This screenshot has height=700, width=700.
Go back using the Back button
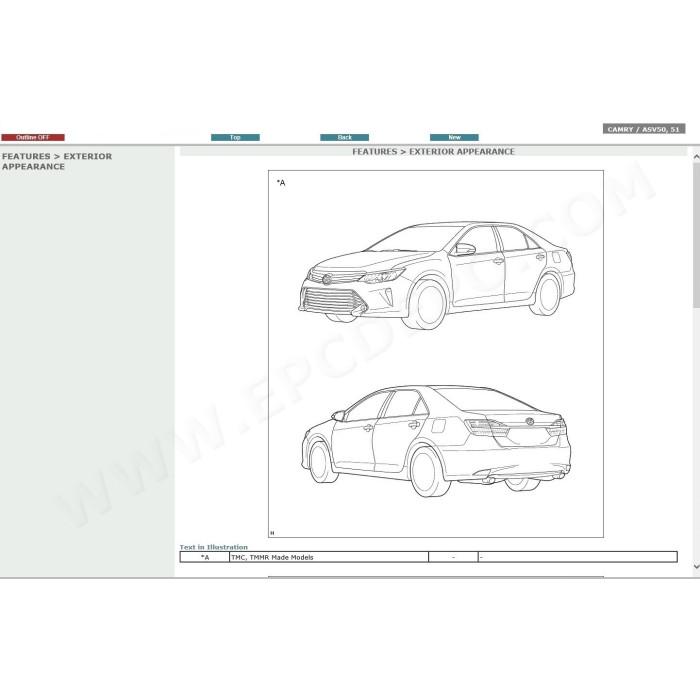[x=345, y=138]
